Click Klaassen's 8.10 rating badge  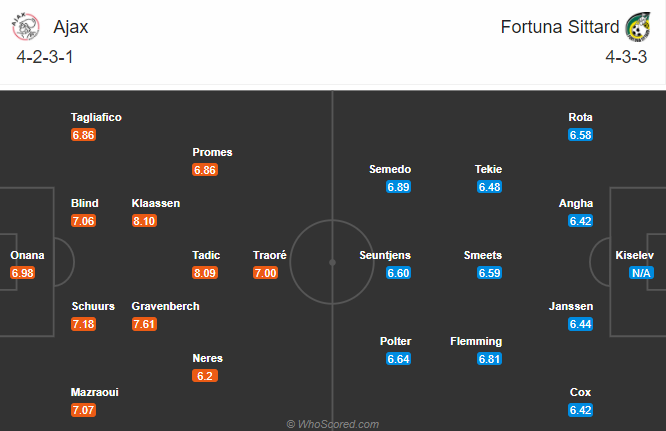(x=145, y=220)
